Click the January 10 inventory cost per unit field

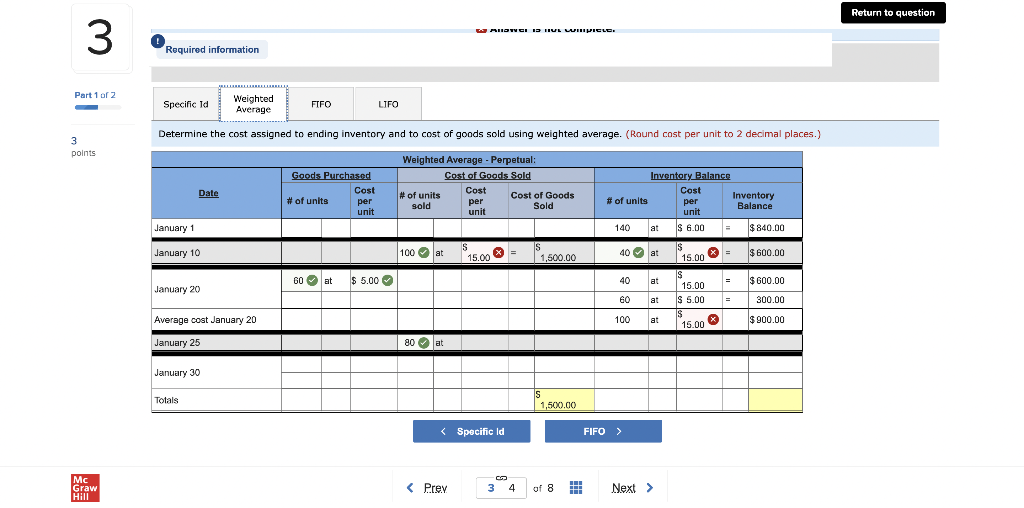click(x=699, y=253)
